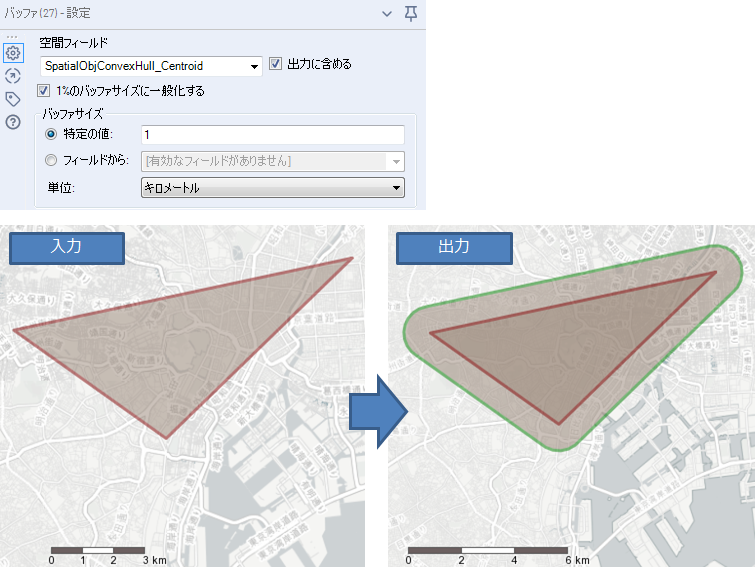Click the バッファサイズ group label

73,114
